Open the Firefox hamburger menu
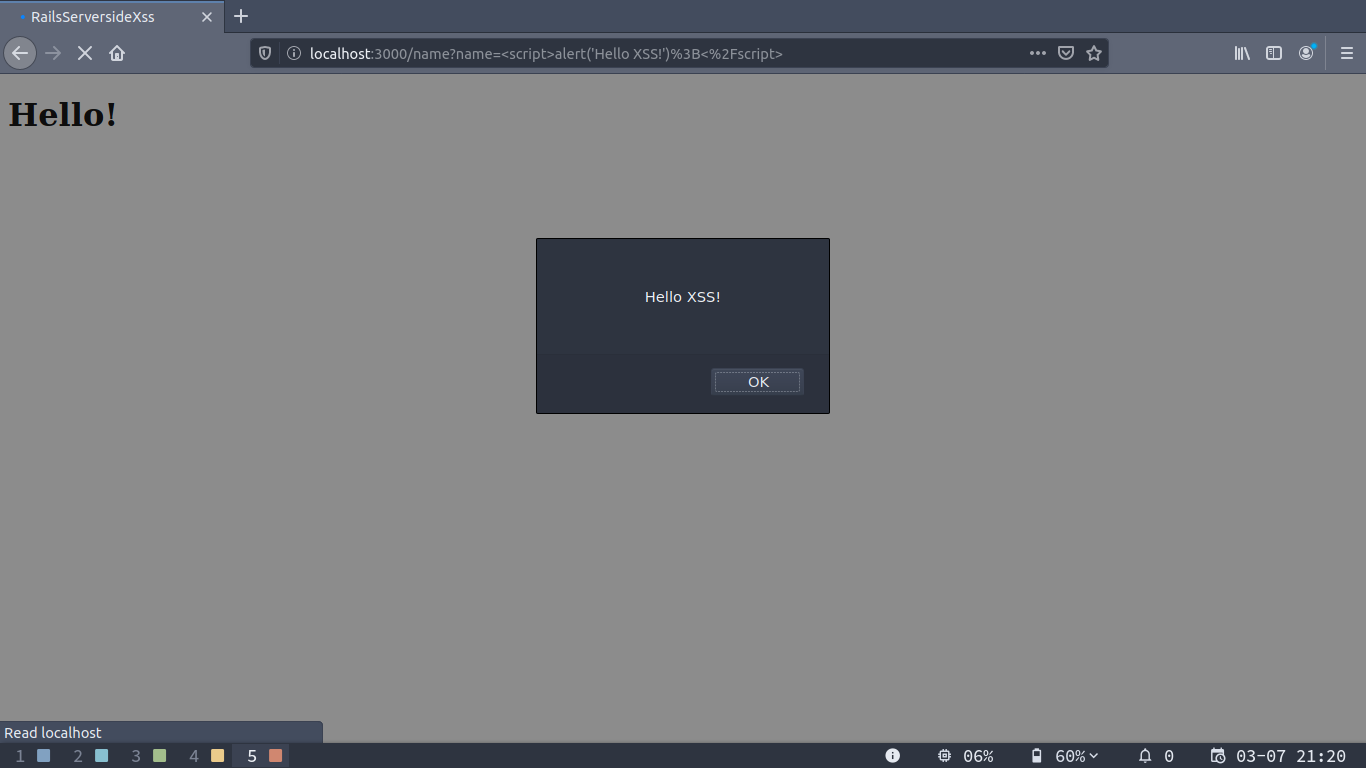Viewport: 1366px width, 768px height. coord(1347,53)
